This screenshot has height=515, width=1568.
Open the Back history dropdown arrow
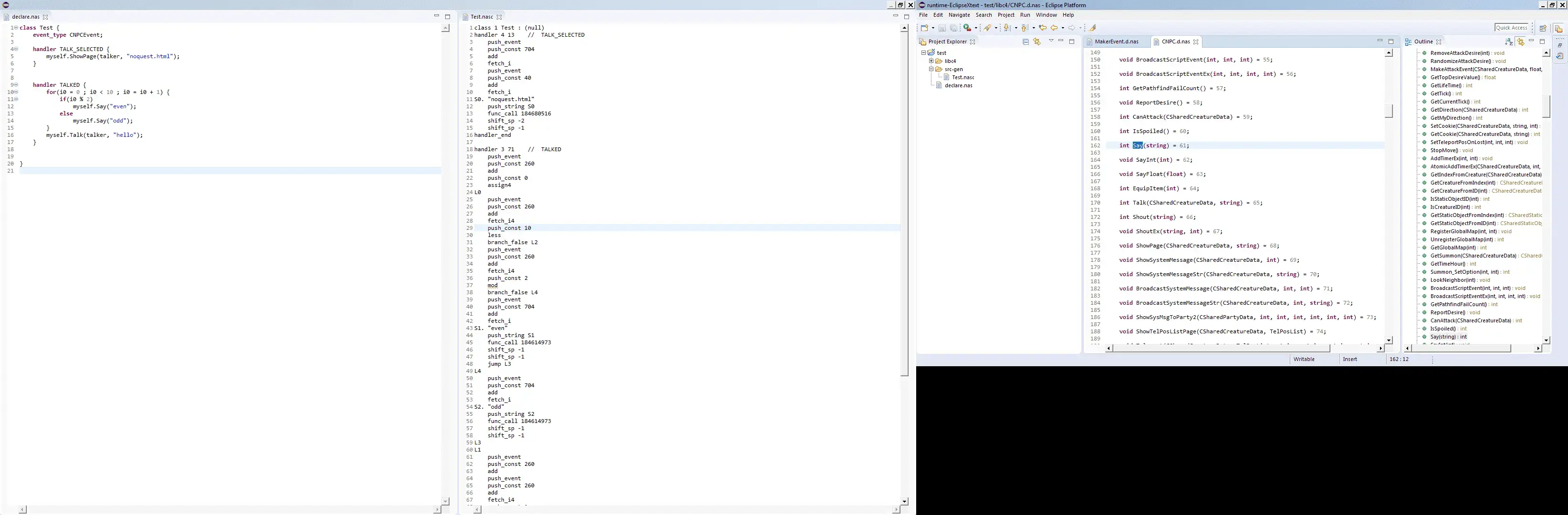pos(1063,28)
